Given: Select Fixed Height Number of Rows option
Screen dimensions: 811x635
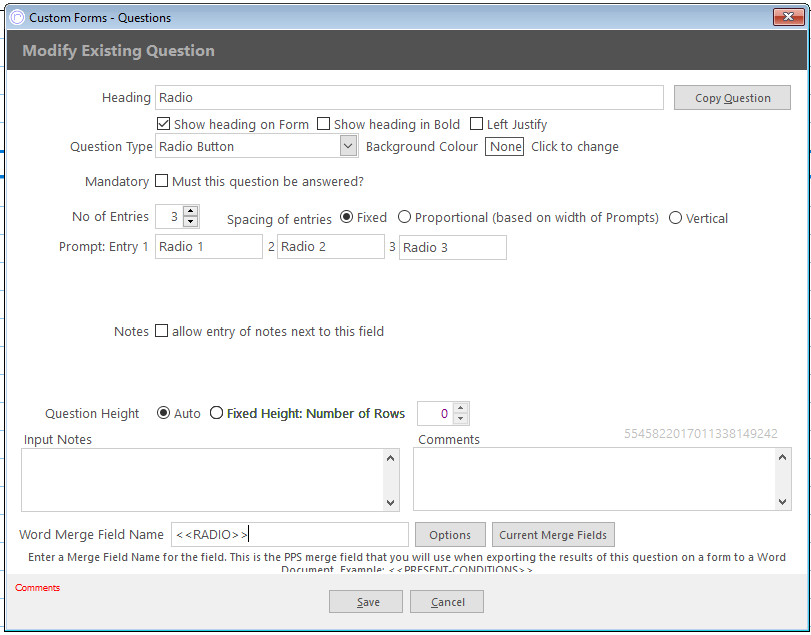Looking at the screenshot, I should coord(216,413).
